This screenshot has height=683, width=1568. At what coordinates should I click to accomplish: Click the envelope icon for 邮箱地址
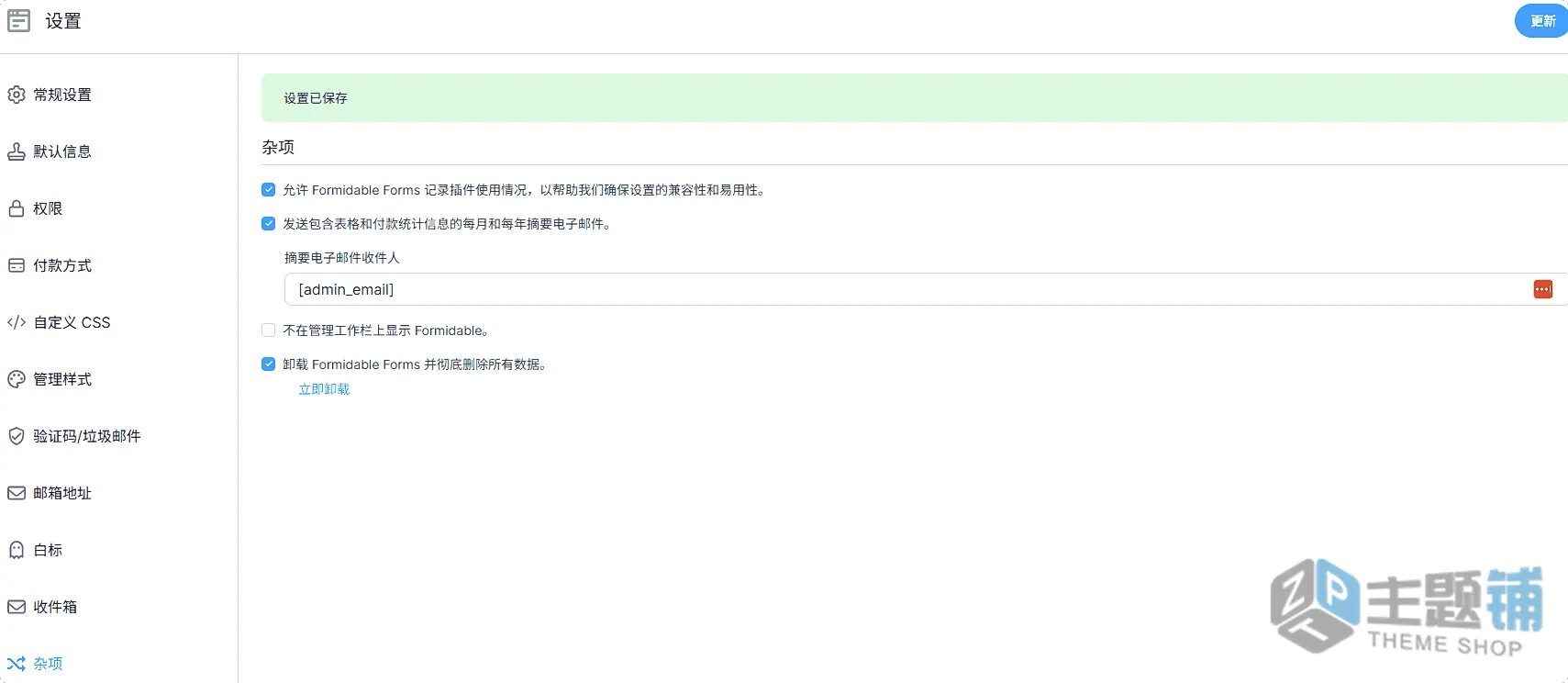pos(17,493)
